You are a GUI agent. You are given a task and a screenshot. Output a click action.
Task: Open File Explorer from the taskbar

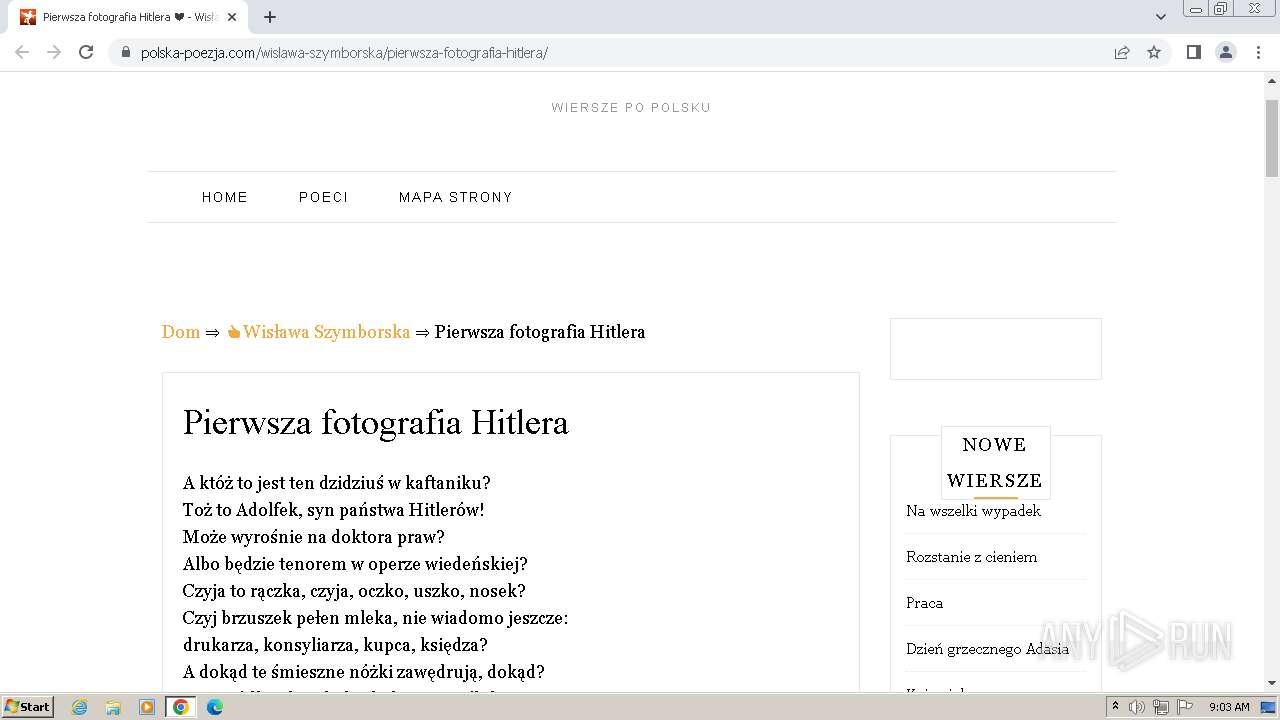point(113,707)
